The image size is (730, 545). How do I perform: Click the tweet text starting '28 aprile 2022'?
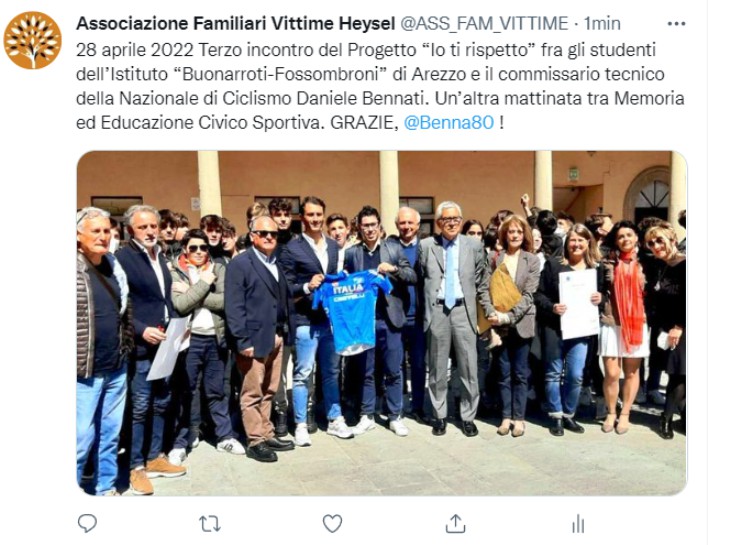[x=380, y=86]
